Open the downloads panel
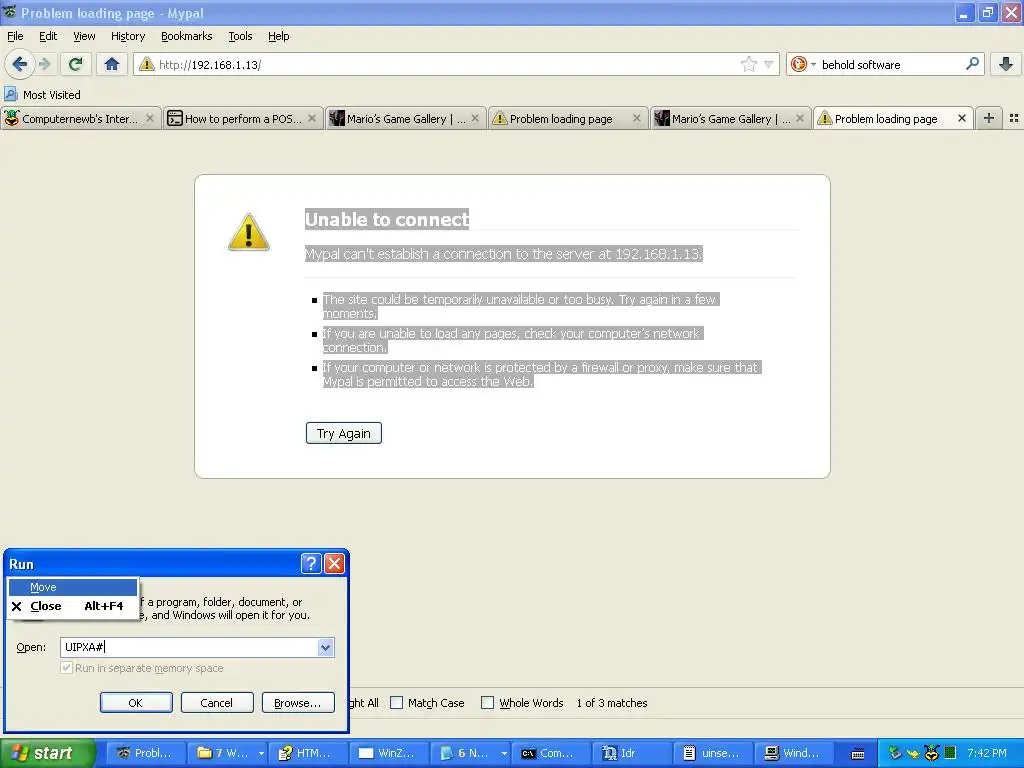 1006,64
